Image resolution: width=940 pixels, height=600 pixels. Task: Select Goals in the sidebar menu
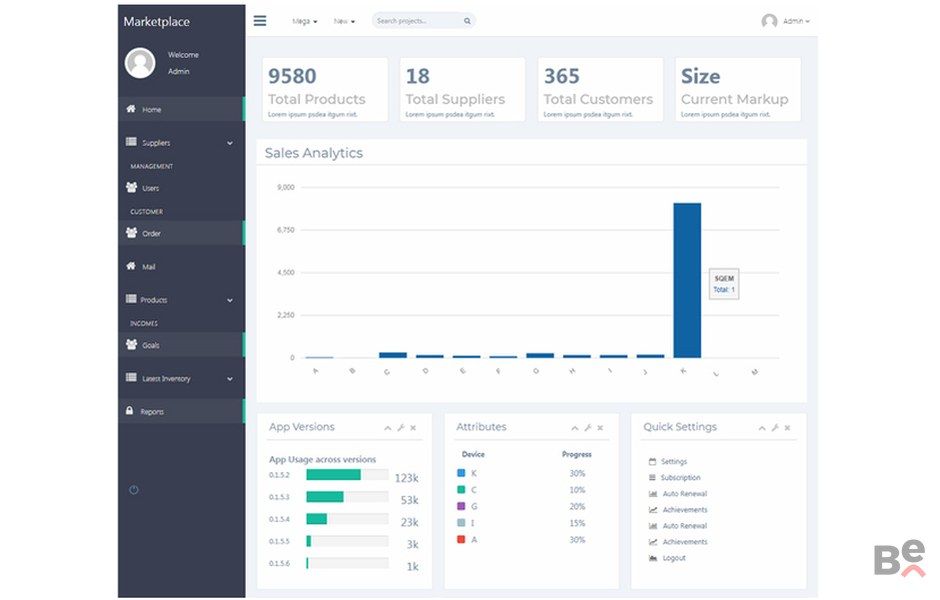click(x=150, y=345)
